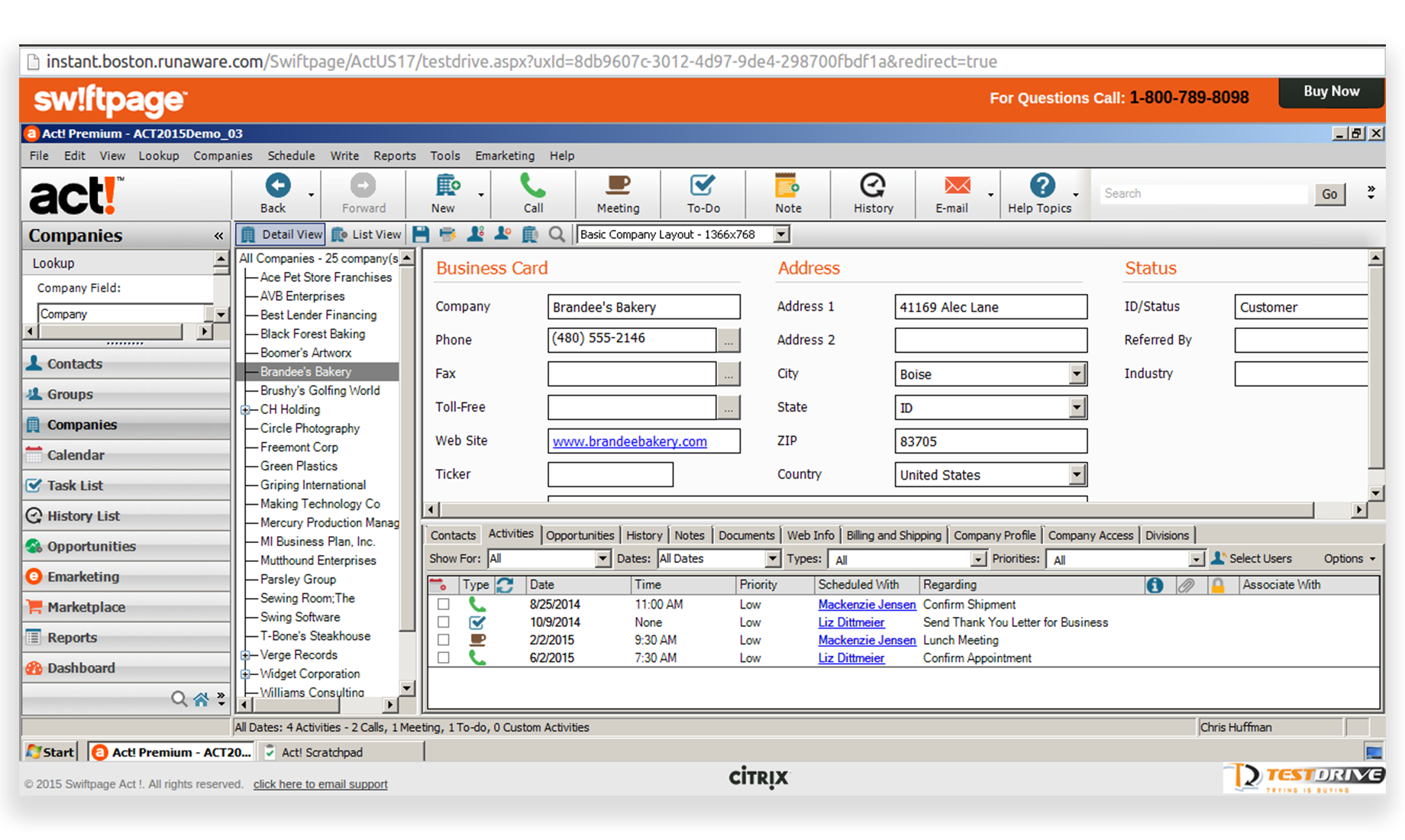Viewport: 1405px width, 840px height.
Task: Open History from the toolbar icon
Action: [873, 186]
